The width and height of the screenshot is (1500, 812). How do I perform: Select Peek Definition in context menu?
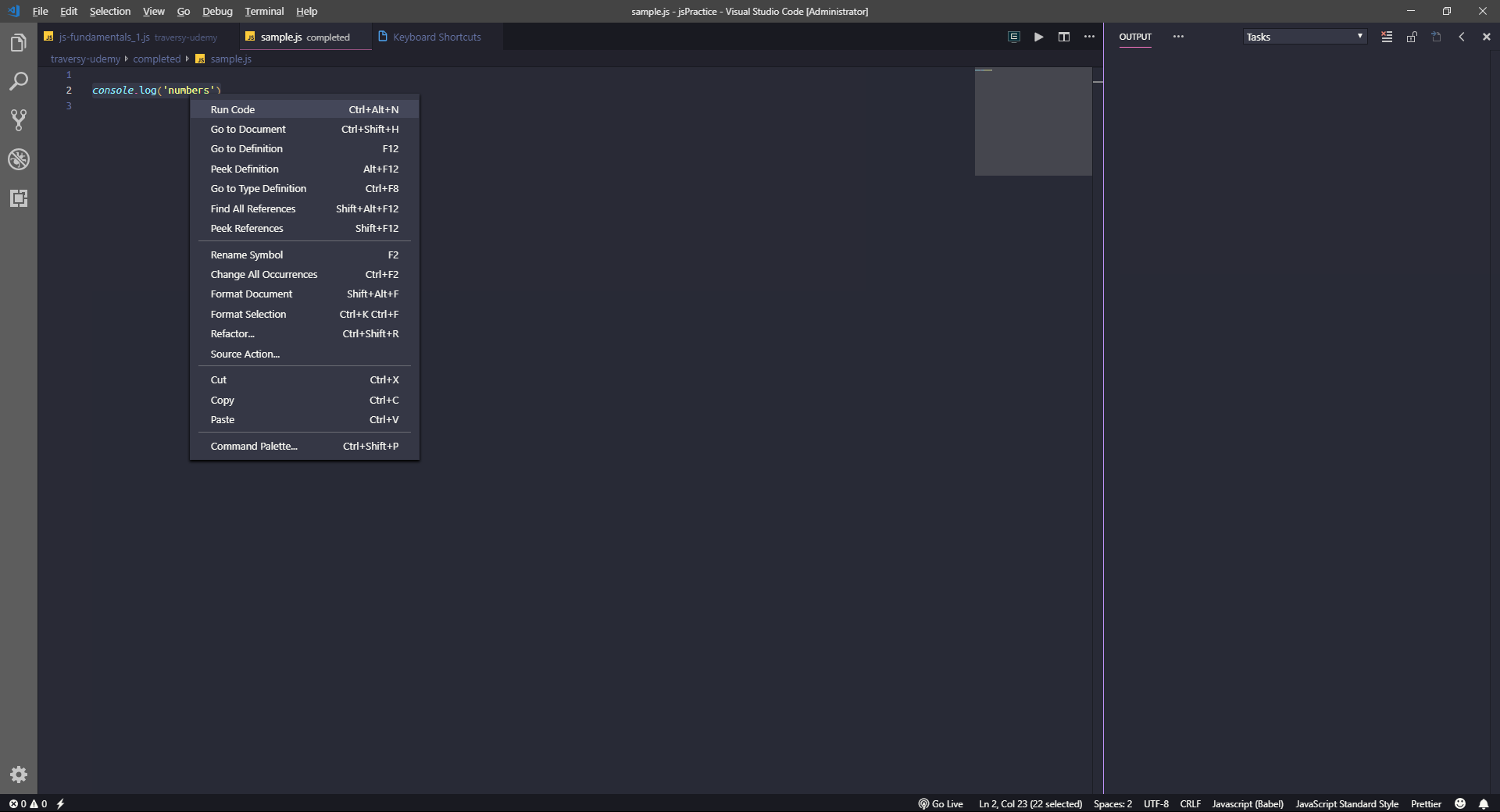pyautogui.click(x=305, y=169)
